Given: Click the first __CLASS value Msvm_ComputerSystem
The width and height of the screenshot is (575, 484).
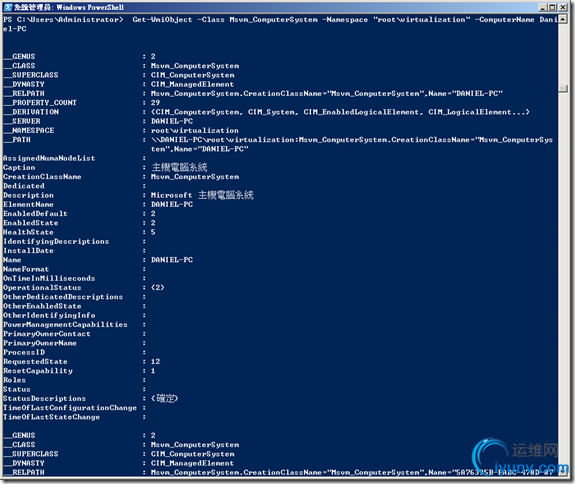Looking at the screenshot, I should click(x=195, y=66).
